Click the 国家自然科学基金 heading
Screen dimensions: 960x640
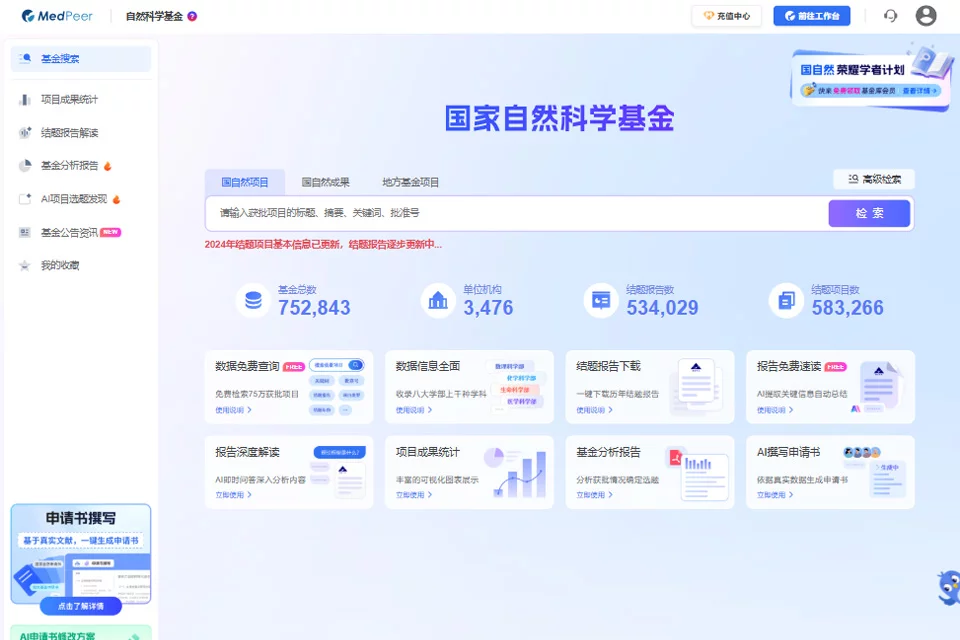(x=560, y=118)
